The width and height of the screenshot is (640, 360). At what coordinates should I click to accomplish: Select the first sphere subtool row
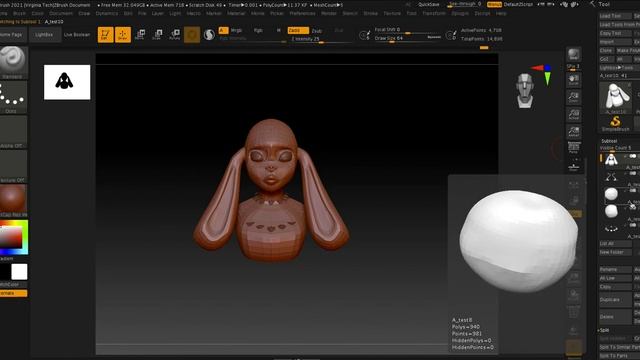pyautogui.click(x=620, y=194)
